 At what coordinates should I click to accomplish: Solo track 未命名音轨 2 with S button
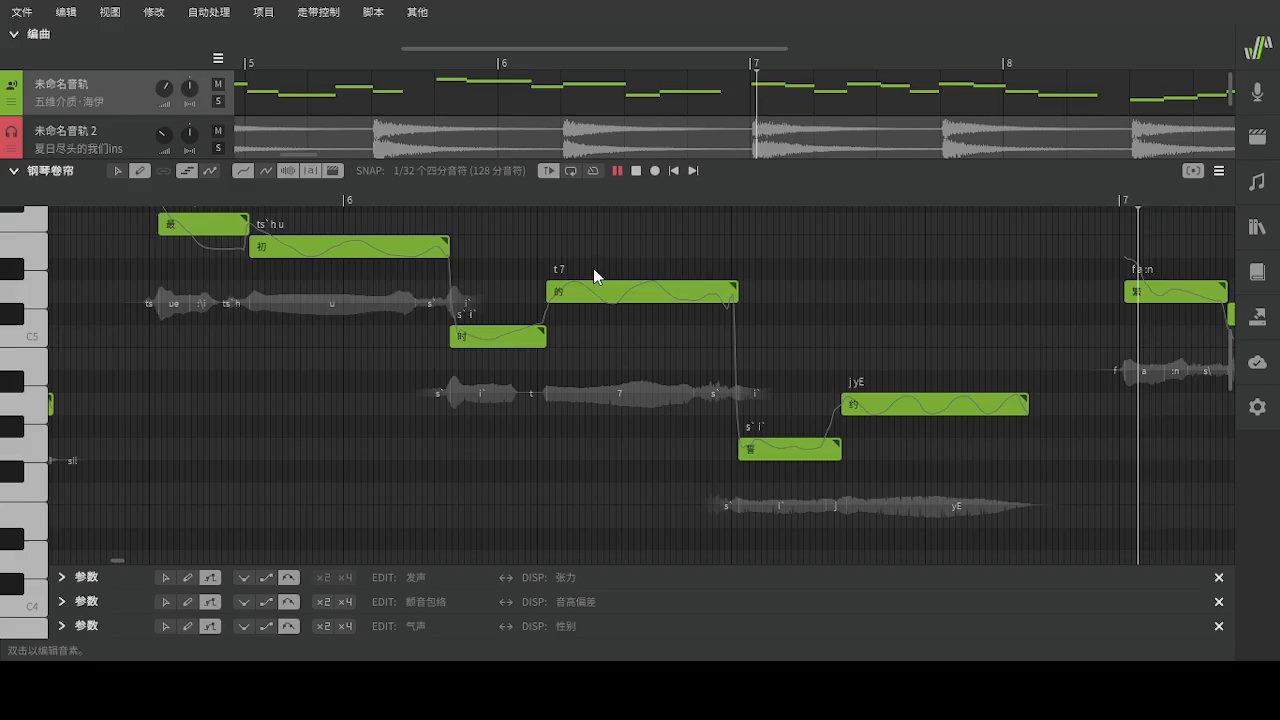point(218,148)
